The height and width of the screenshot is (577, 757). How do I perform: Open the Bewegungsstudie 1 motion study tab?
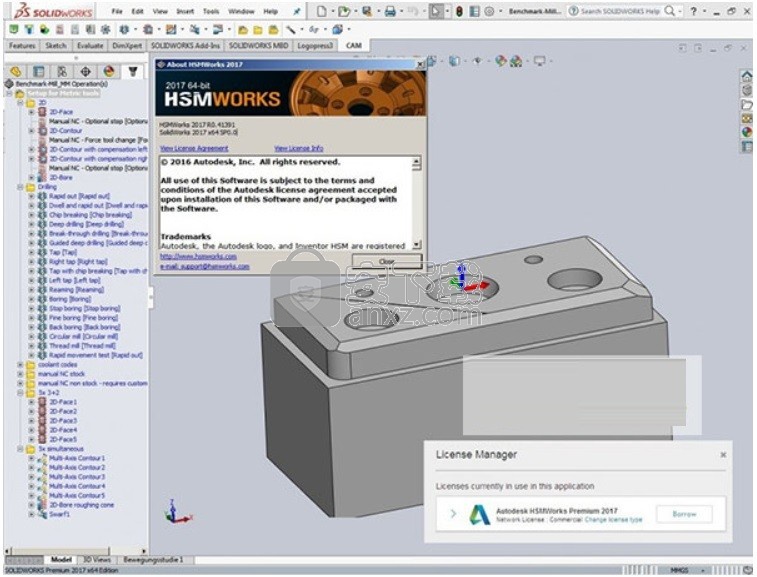(154, 560)
